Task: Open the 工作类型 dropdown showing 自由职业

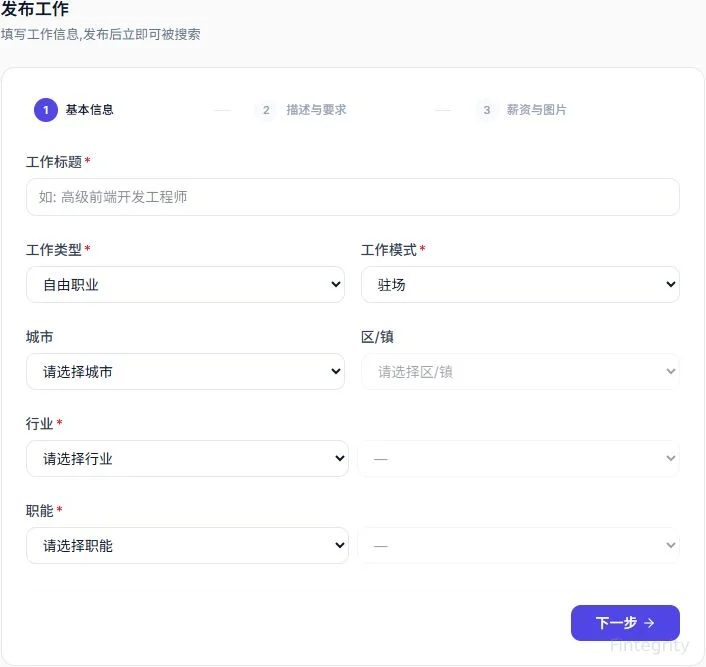Action: point(186,284)
